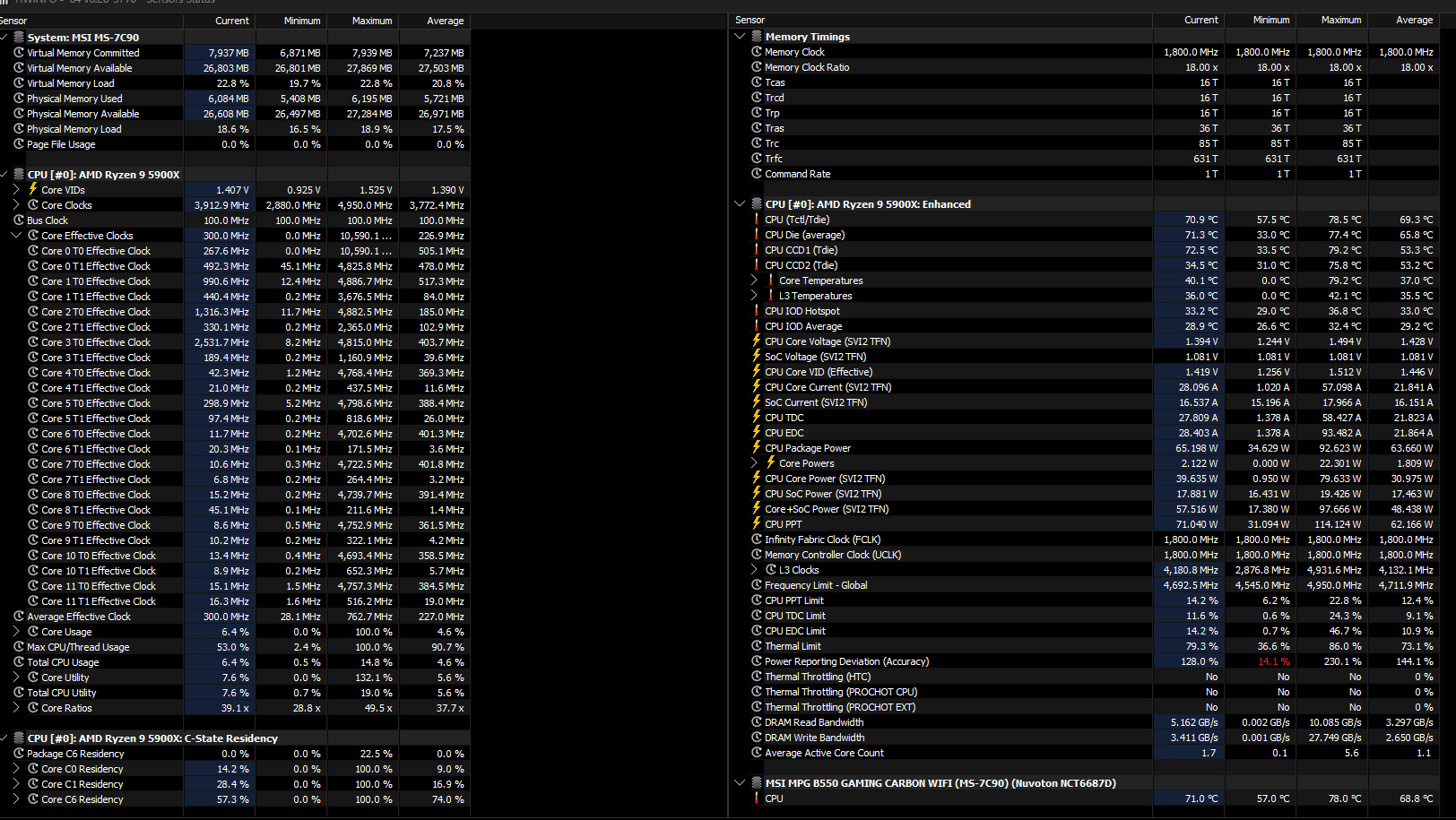Click the chip icon beside System: MSI MS-7C90
The width and height of the screenshot is (1456, 820).
click(19, 37)
